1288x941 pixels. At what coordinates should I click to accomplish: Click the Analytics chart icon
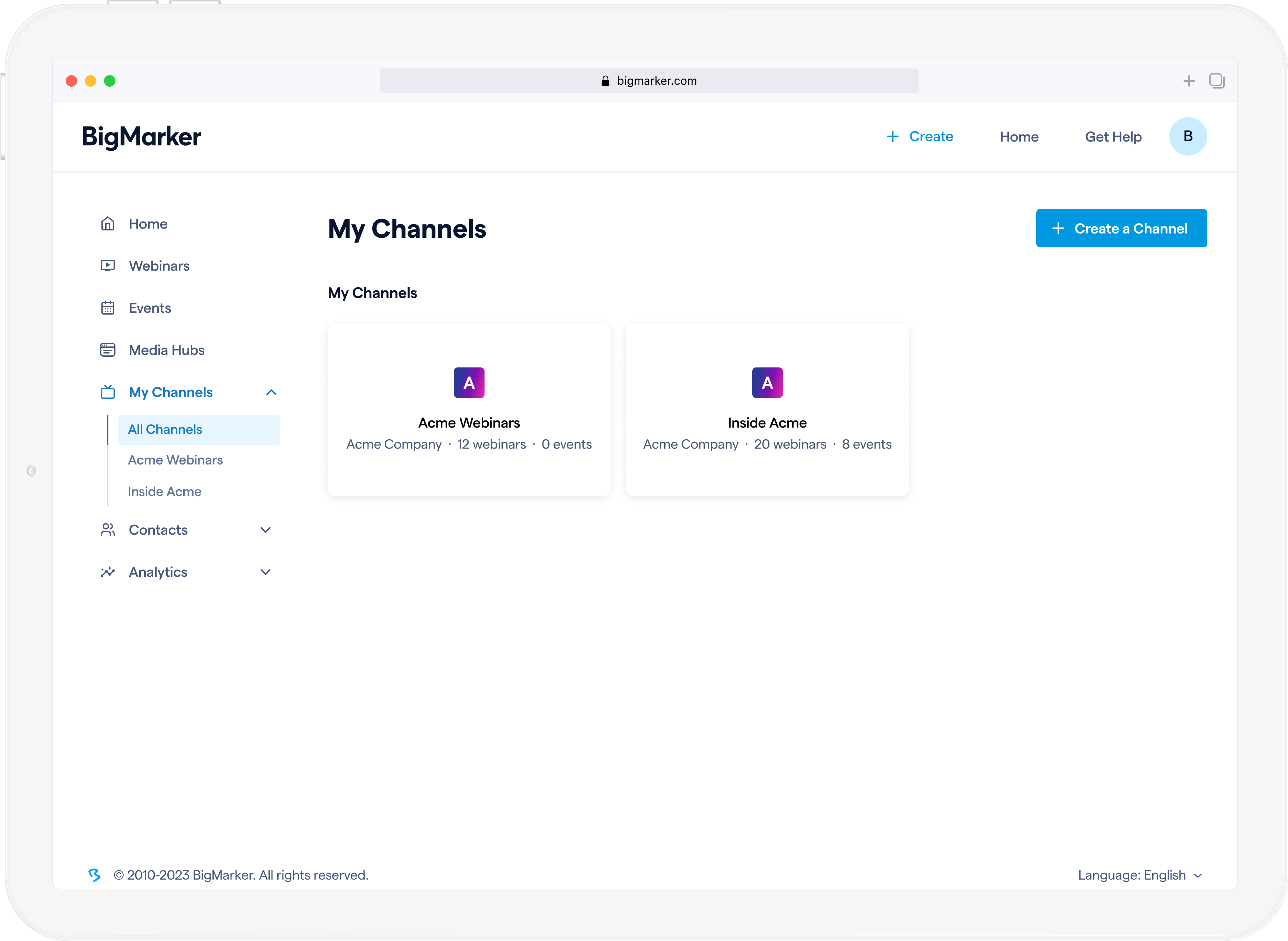pos(108,572)
